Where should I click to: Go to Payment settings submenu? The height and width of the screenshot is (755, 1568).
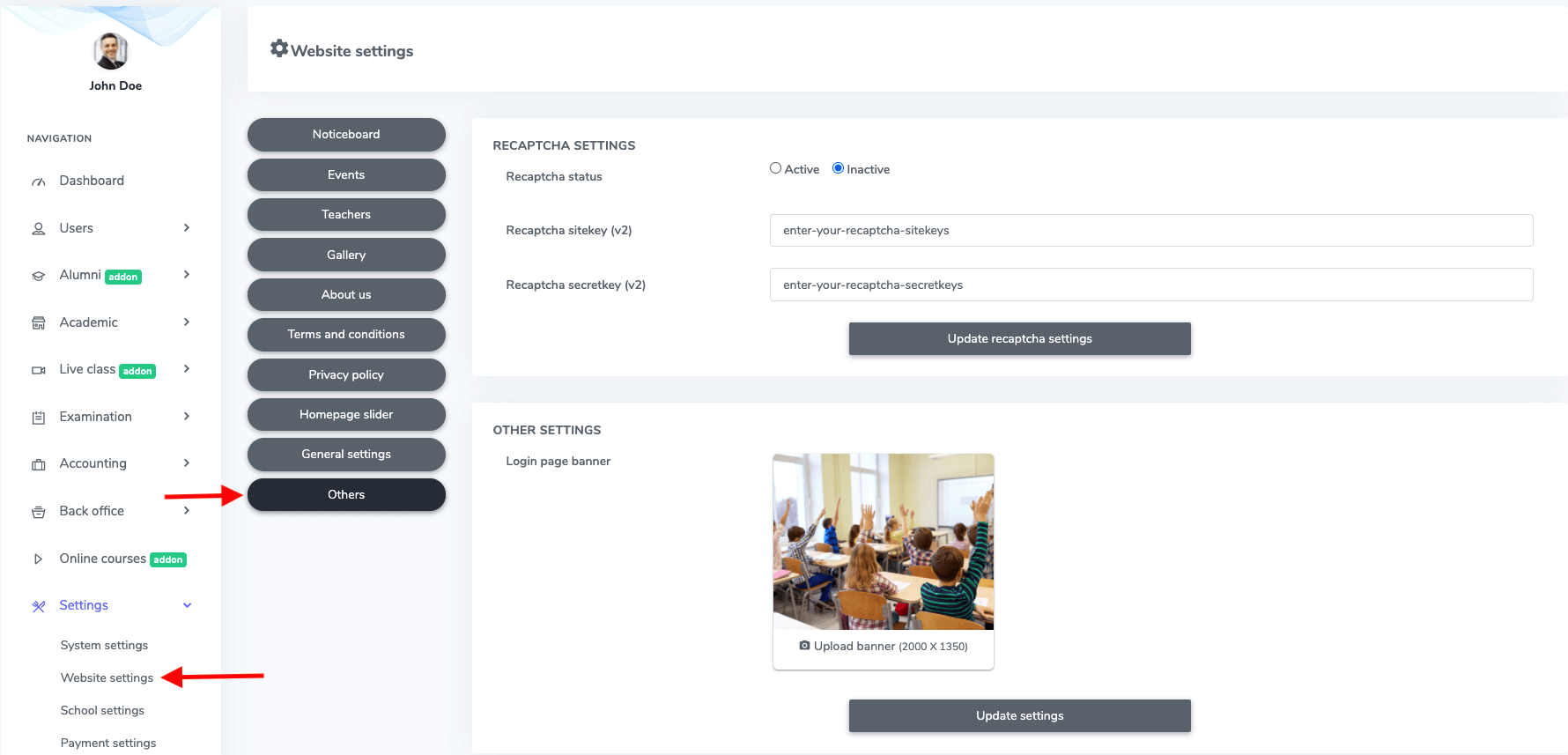click(x=108, y=743)
